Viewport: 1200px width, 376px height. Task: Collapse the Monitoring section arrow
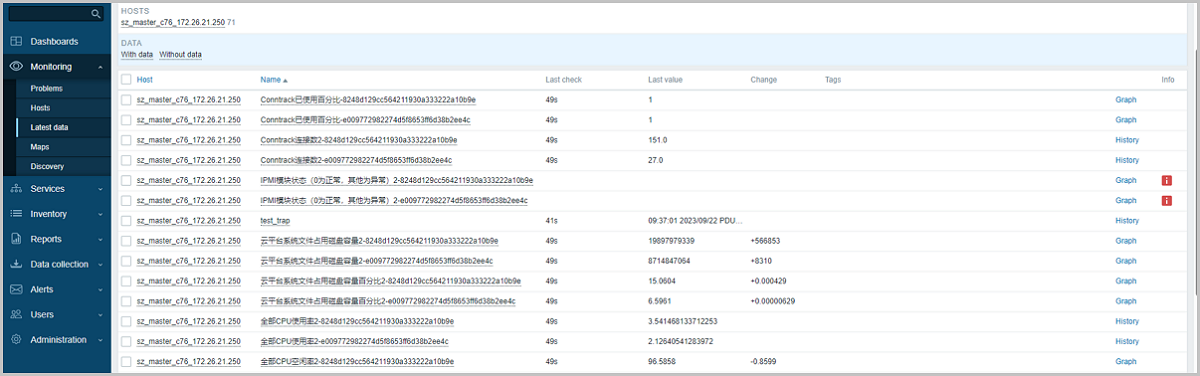pos(101,67)
